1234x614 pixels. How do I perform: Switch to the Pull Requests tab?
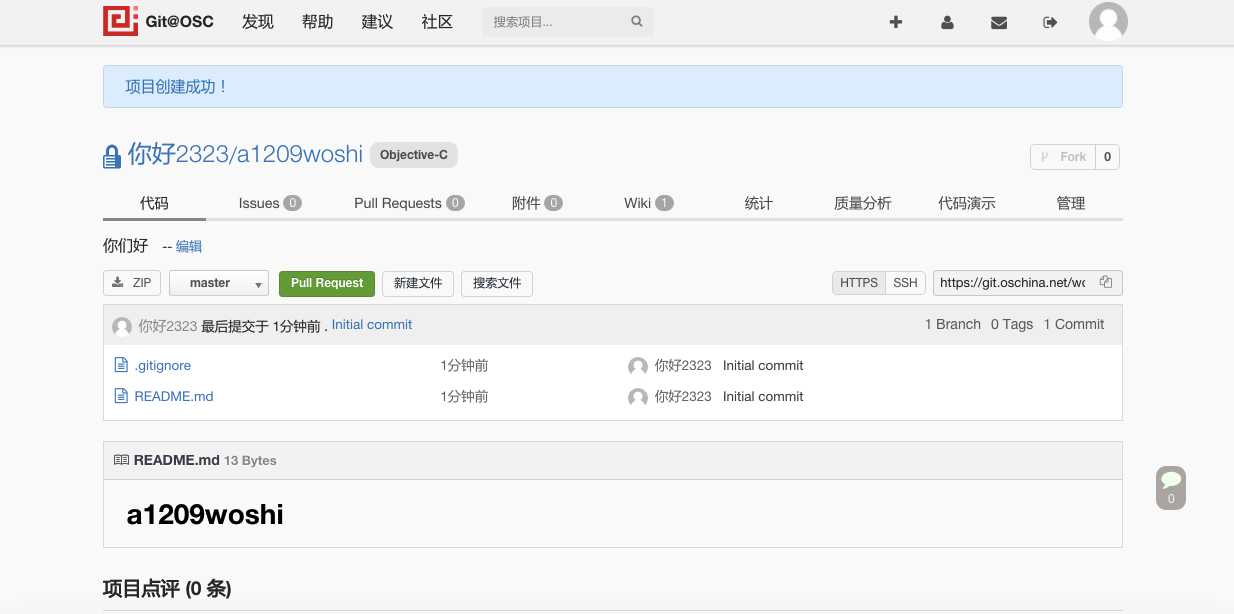[x=409, y=203]
